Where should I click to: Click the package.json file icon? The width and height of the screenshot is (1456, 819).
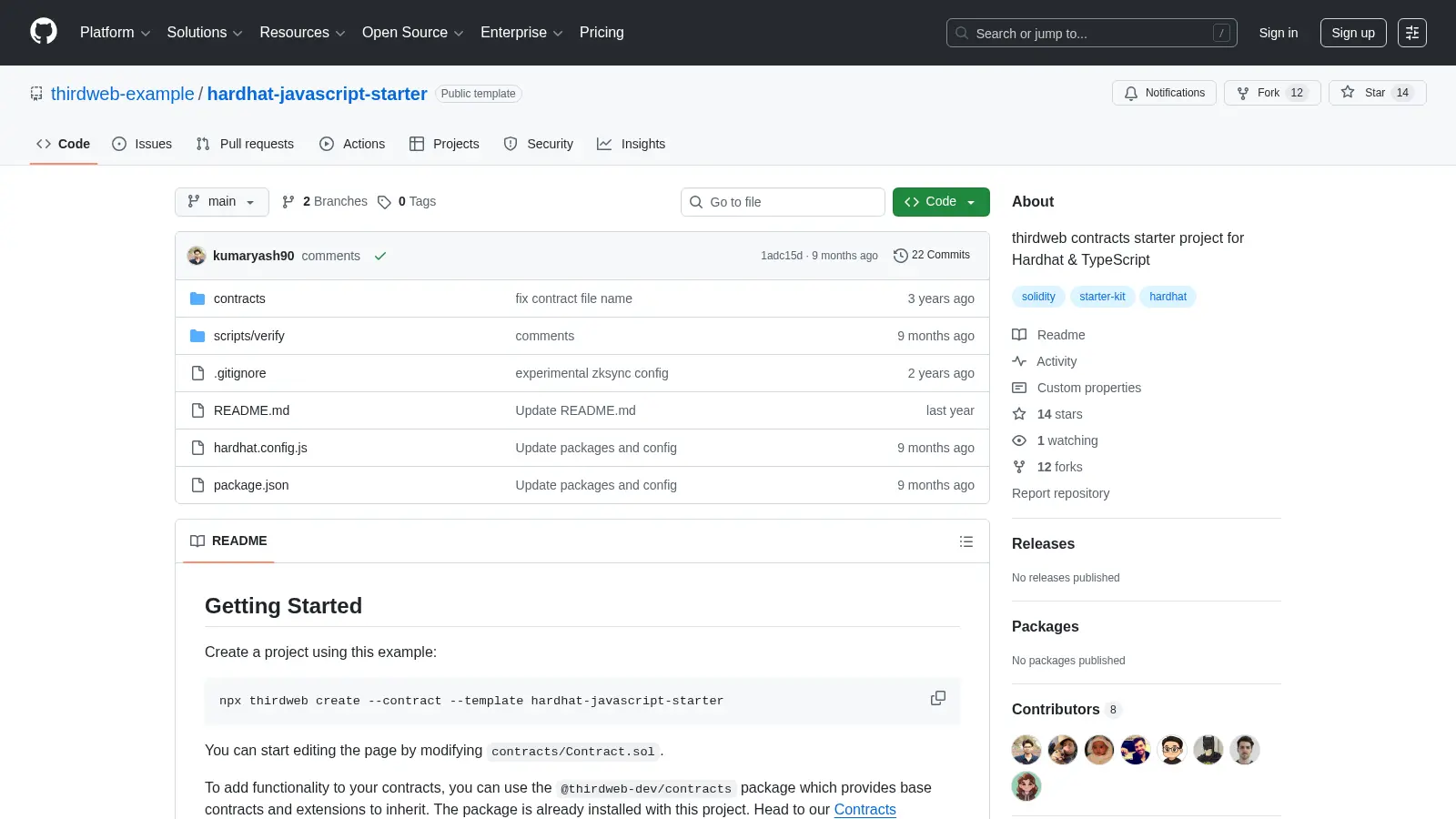197,485
